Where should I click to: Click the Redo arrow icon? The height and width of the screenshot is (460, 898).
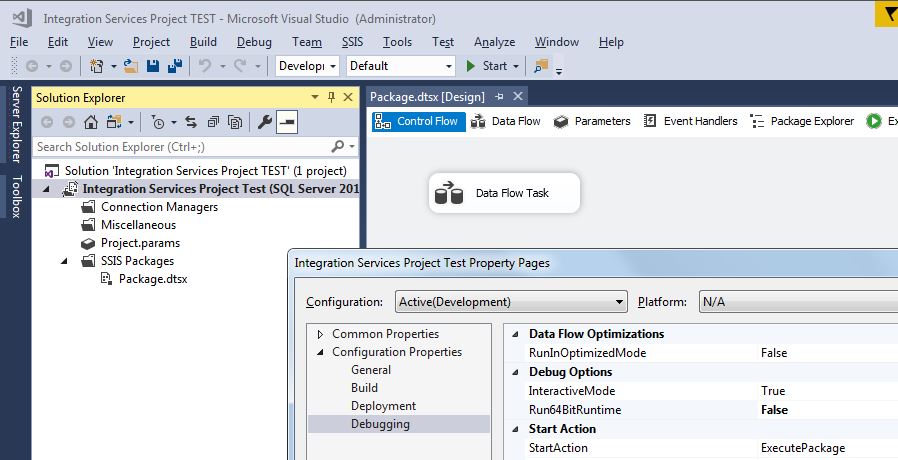click(x=240, y=66)
